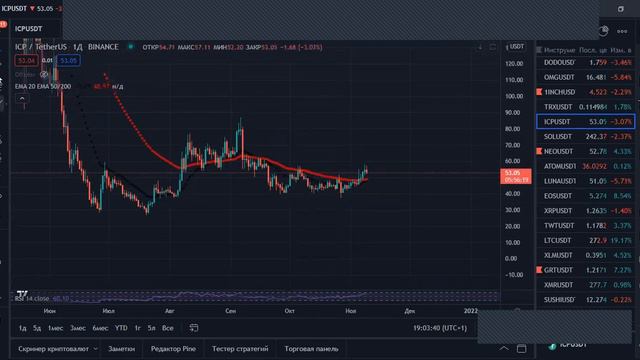The height and width of the screenshot is (360, 640).
Task: Click the current price label 53.05 on scale
Action: point(516,176)
